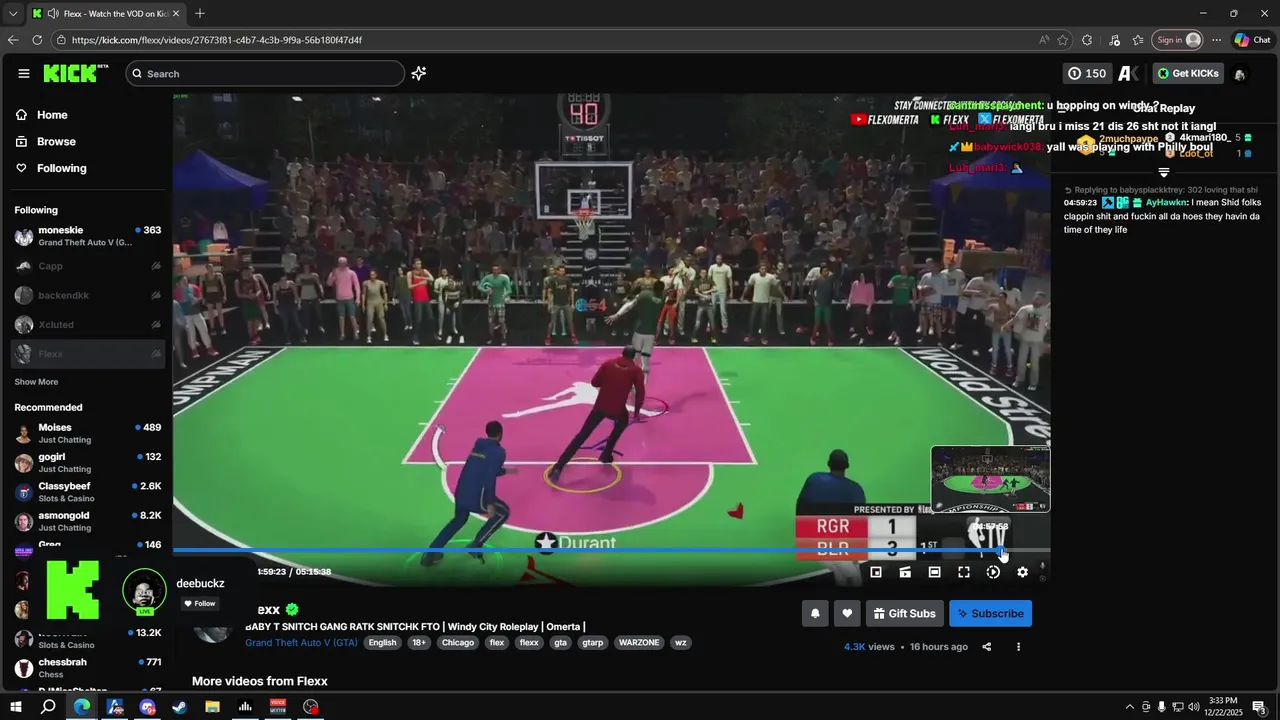This screenshot has width=1280, height=720.
Task: Click the kick.com address bar URL
Action: coord(217,40)
